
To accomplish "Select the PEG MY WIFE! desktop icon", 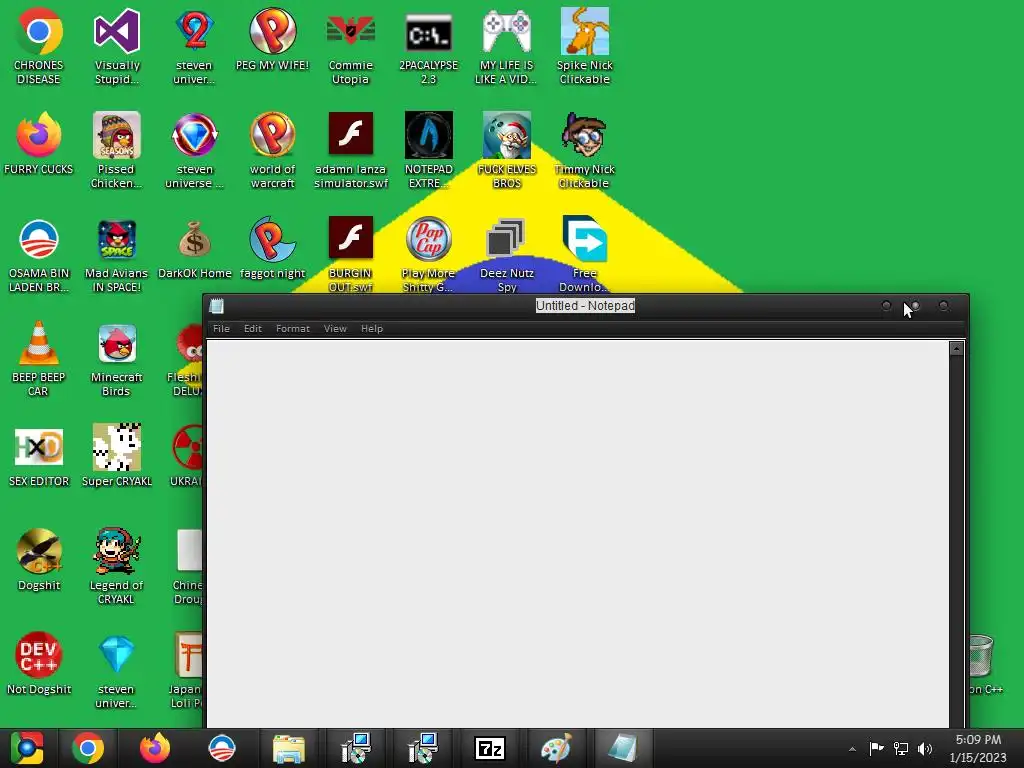I will pos(272,39).
